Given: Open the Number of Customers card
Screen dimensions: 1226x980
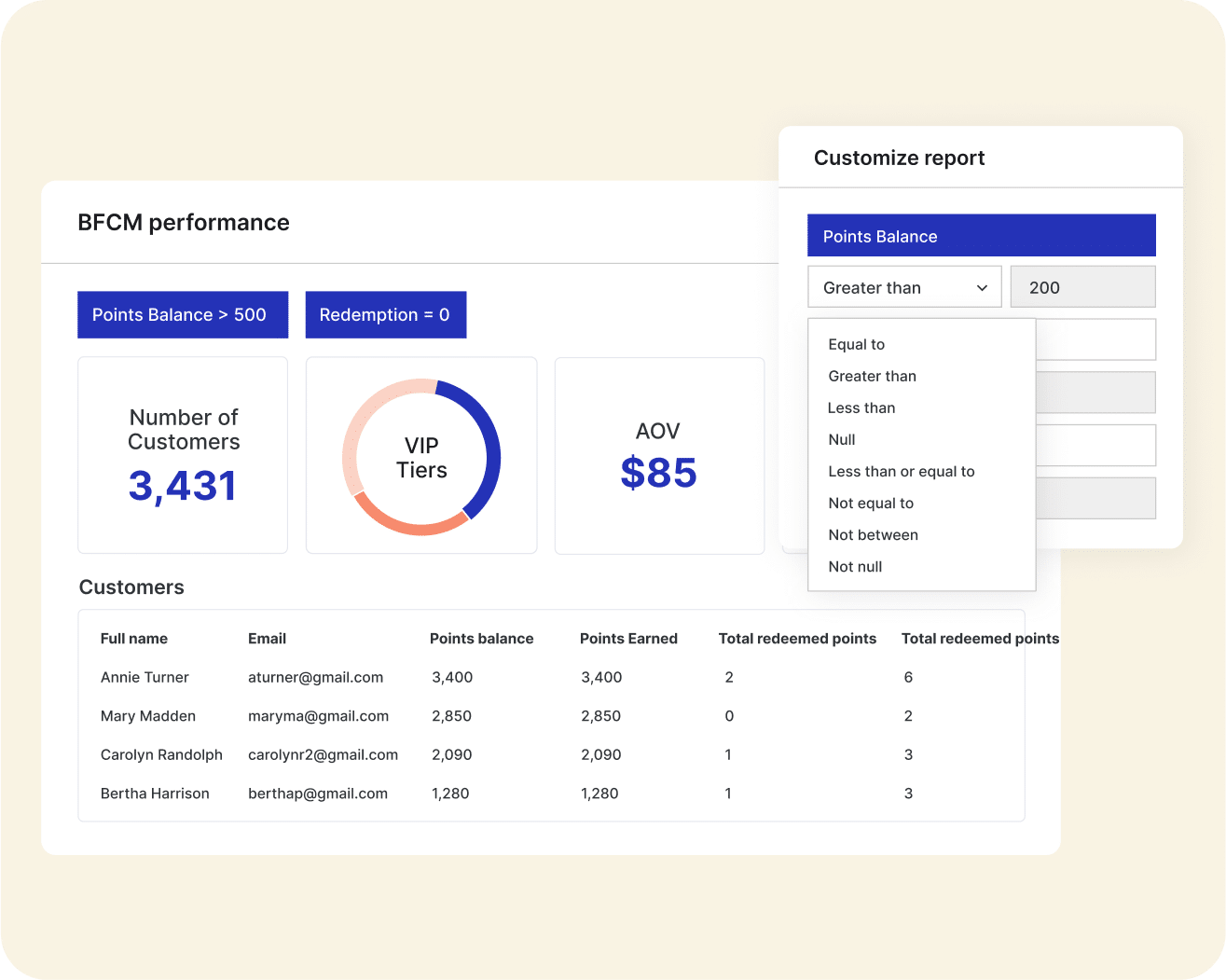Looking at the screenshot, I should point(183,455).
